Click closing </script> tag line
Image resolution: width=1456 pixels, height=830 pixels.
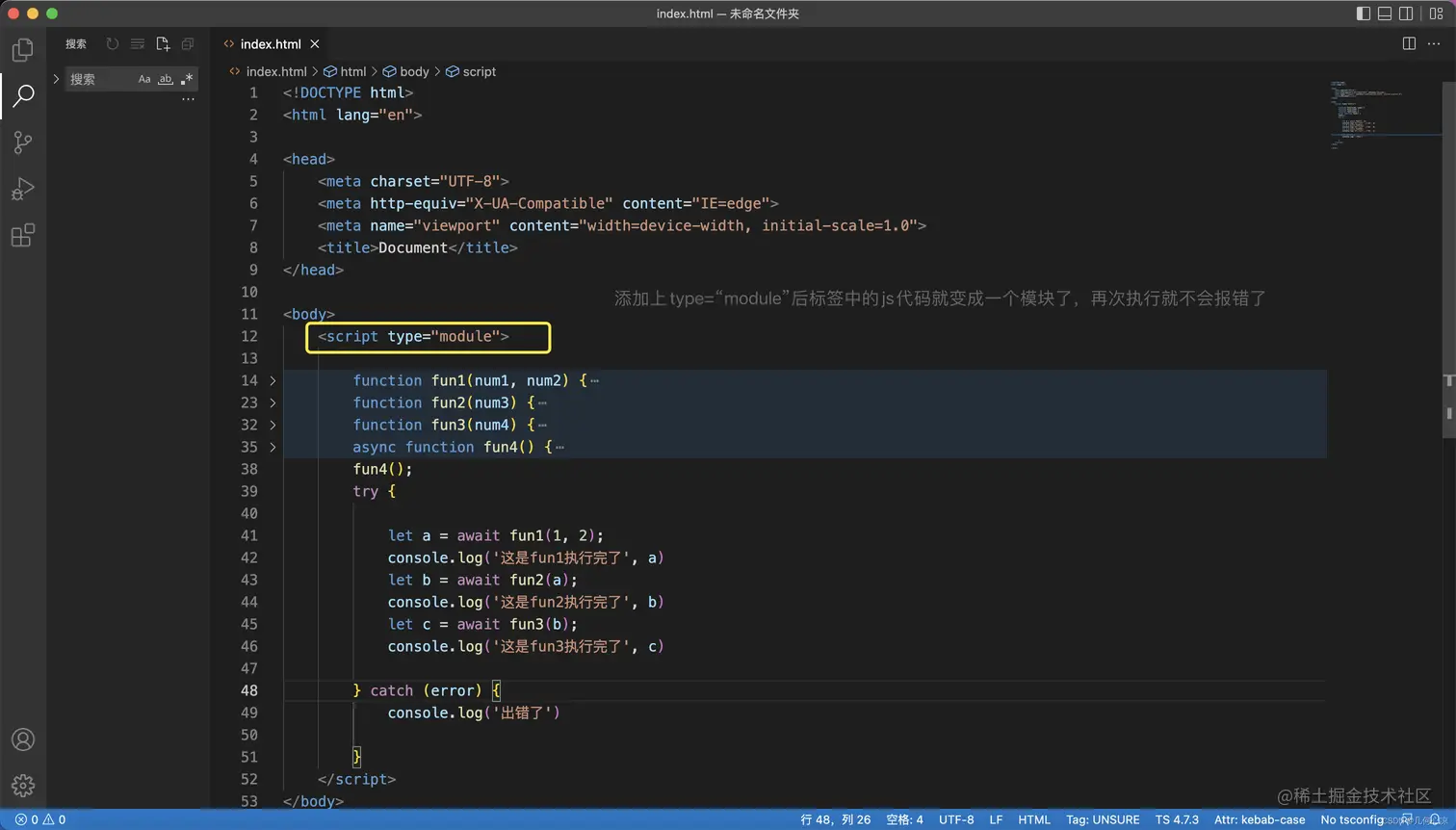click(357, 779)
